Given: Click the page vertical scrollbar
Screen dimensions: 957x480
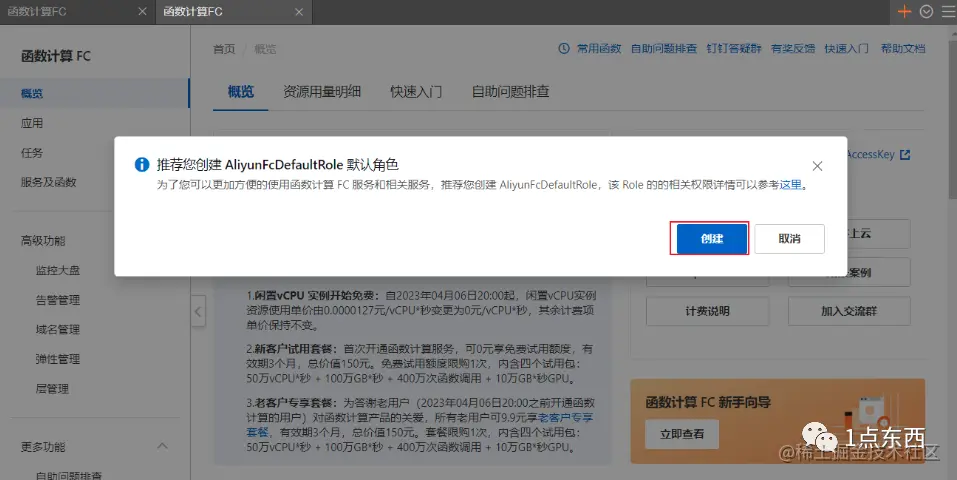Looking at the screenshot, I should click(x=953, y=122).
